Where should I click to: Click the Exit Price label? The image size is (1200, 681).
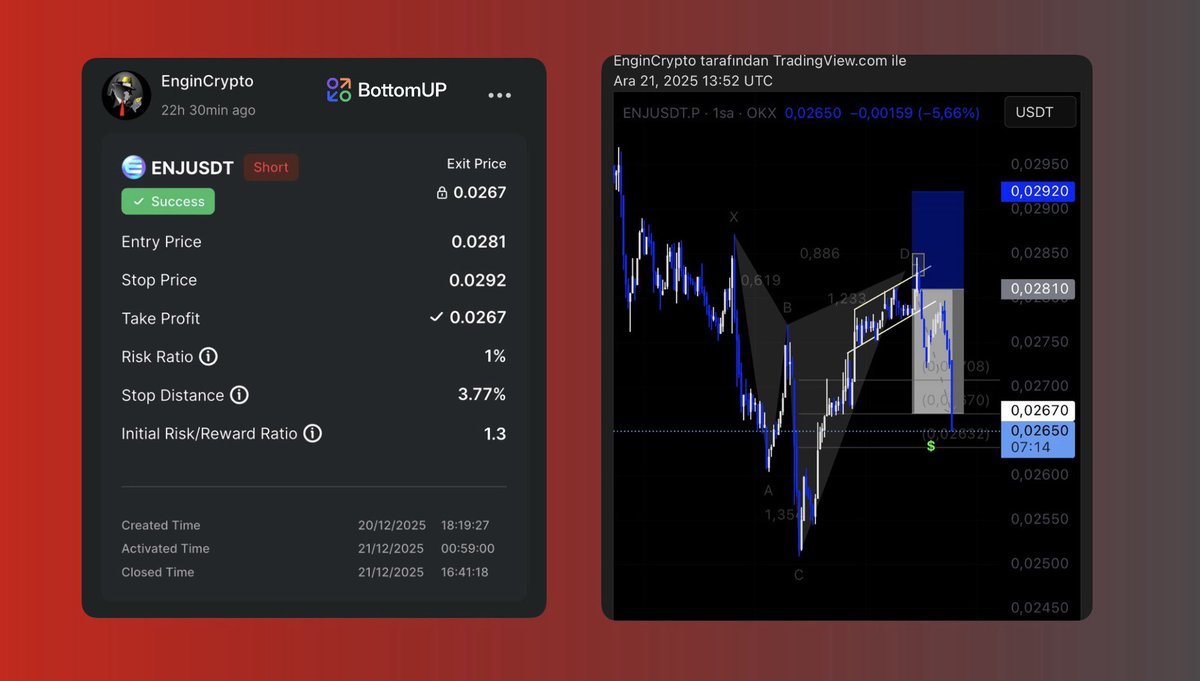(x=476, y=164)
